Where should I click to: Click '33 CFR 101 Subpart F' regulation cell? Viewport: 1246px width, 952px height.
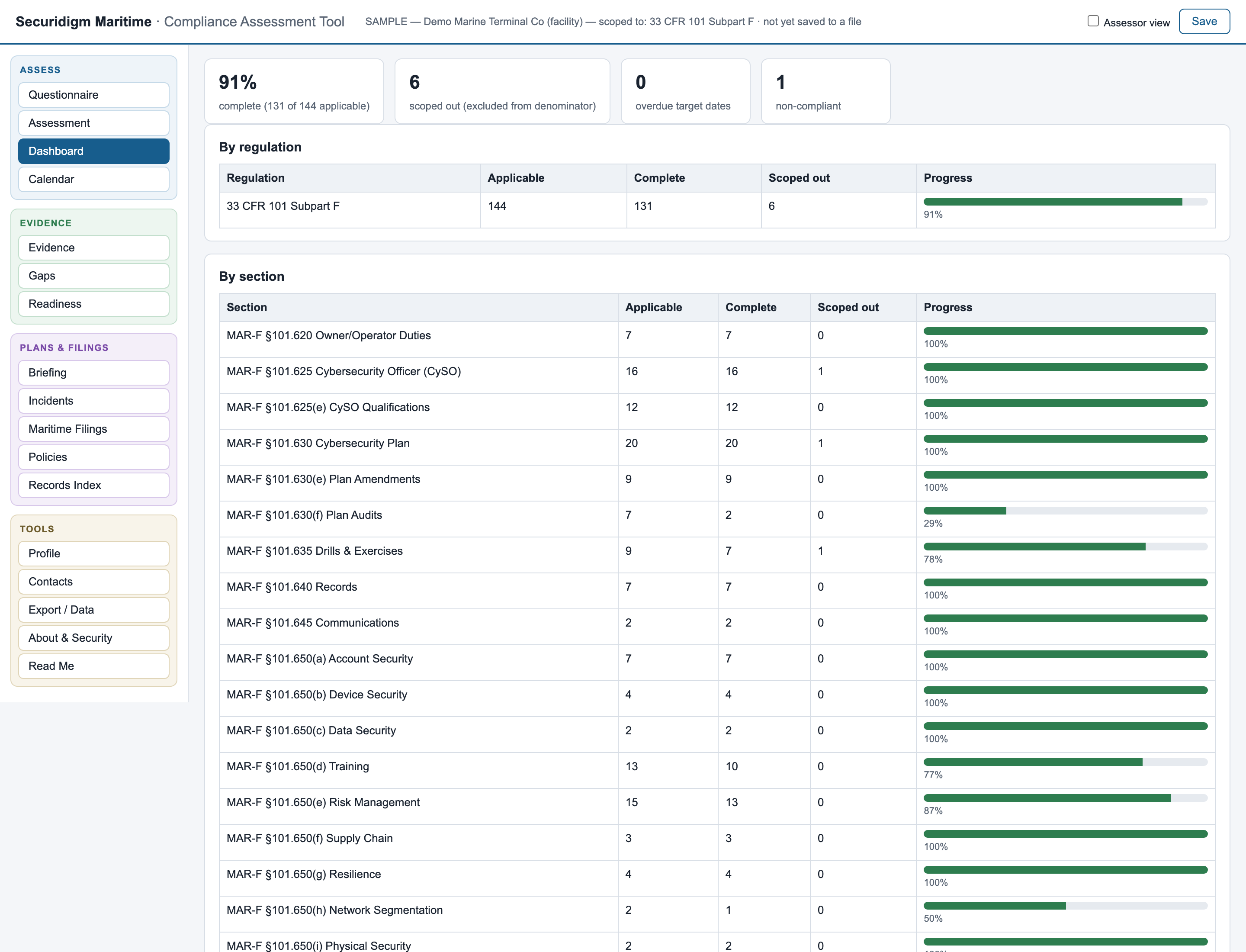coord(350,210)
